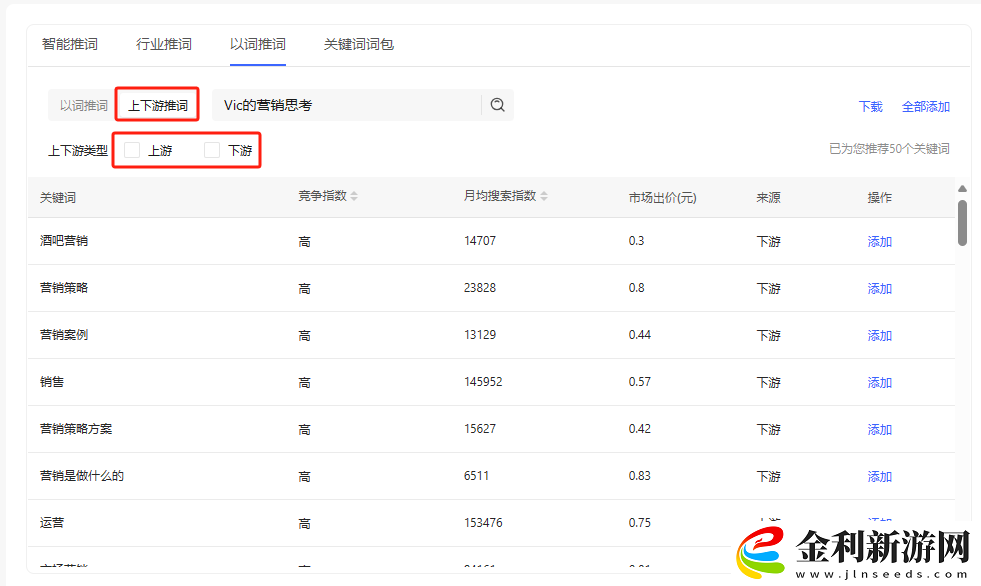Image resolution: width=981 pixels, height=586 pixels.
Task: Add keyword 营销案例
Action: [879, 335]
